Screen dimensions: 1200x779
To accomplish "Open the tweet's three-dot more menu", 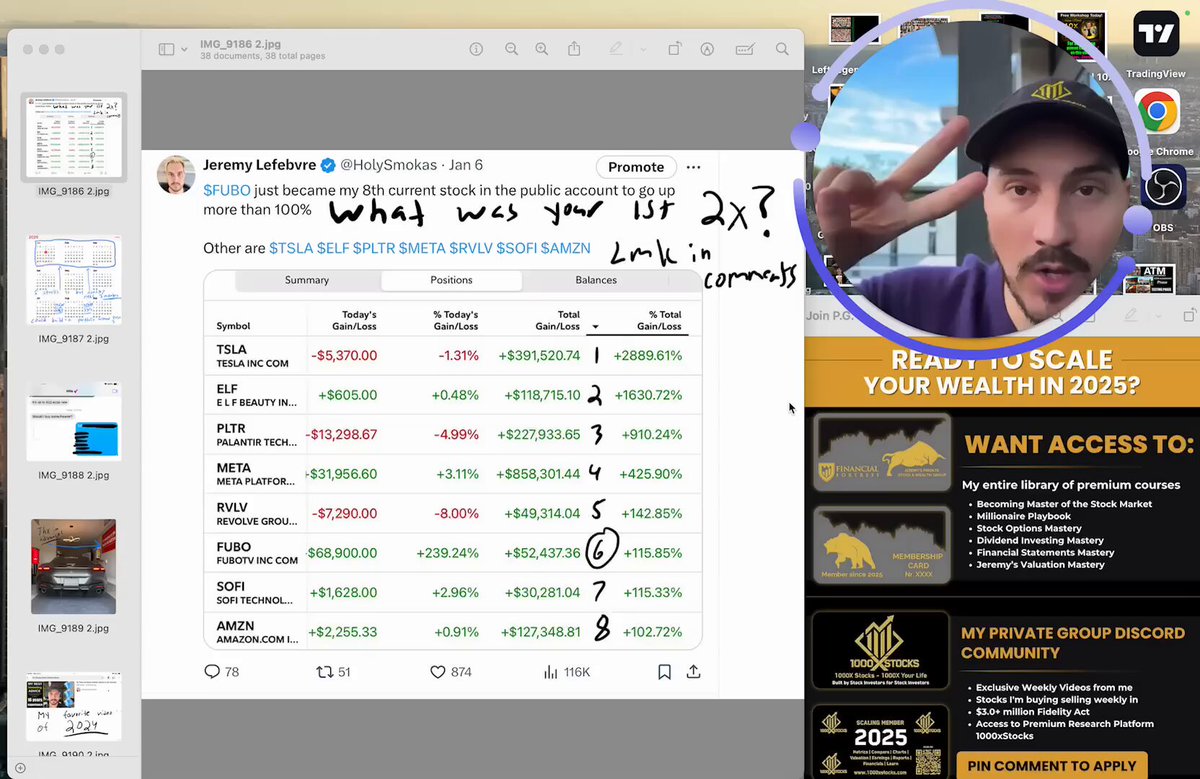I will point(694,167).
